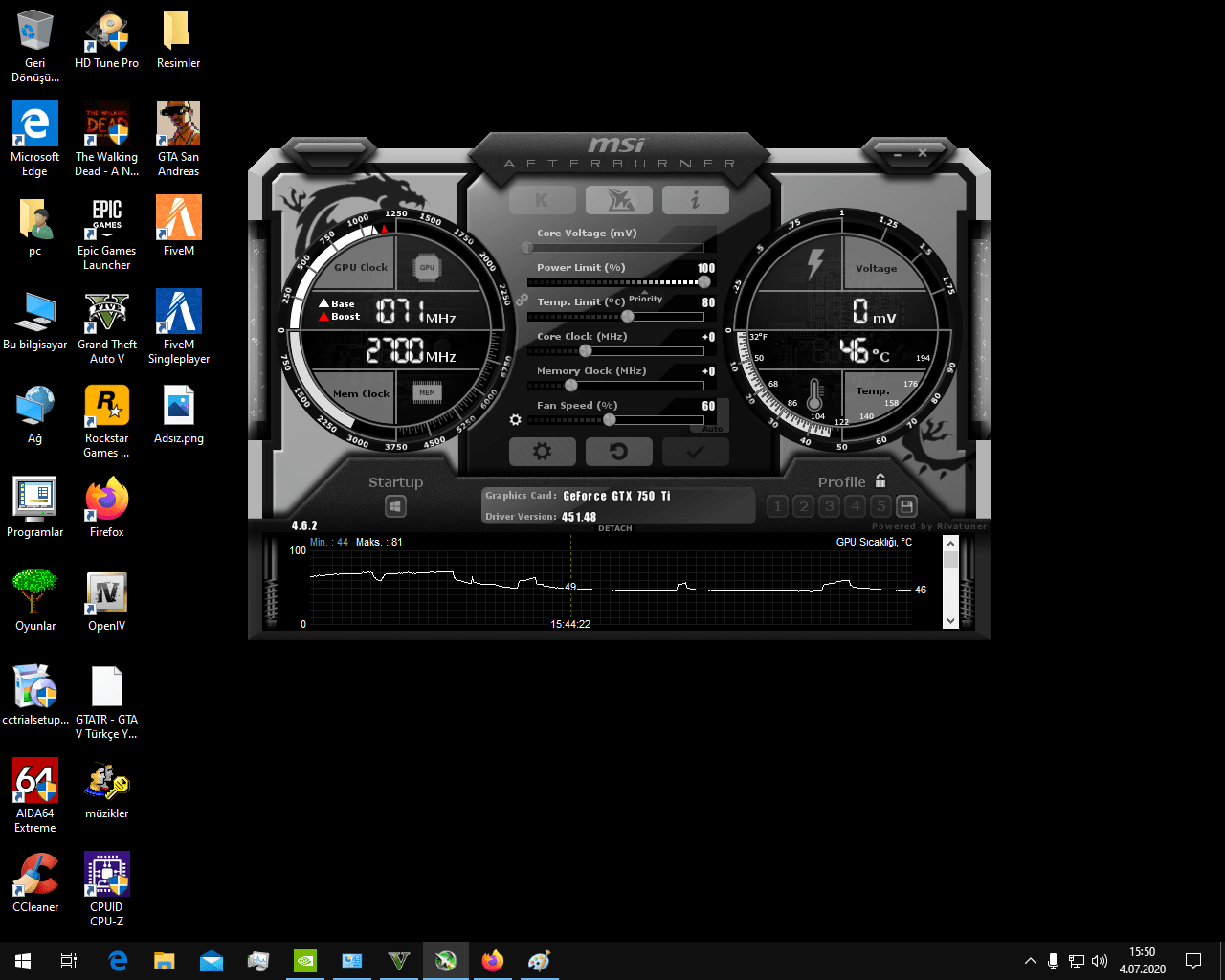Reset settings with the circular arrow button
This screenshot has width=1225, height=980.
pyautogui.click(x=618, y=452)
